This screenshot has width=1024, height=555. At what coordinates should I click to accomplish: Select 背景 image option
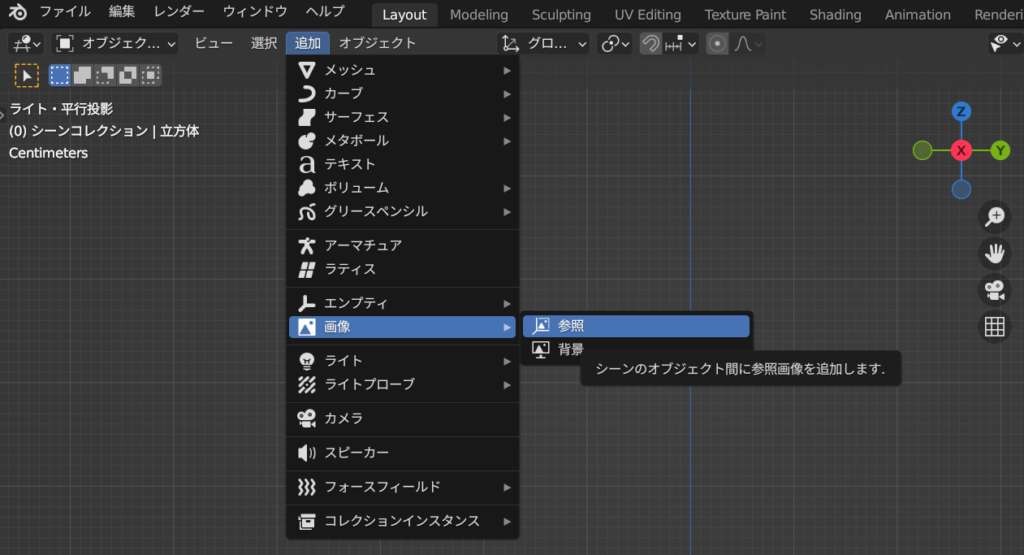coord(570,349)
